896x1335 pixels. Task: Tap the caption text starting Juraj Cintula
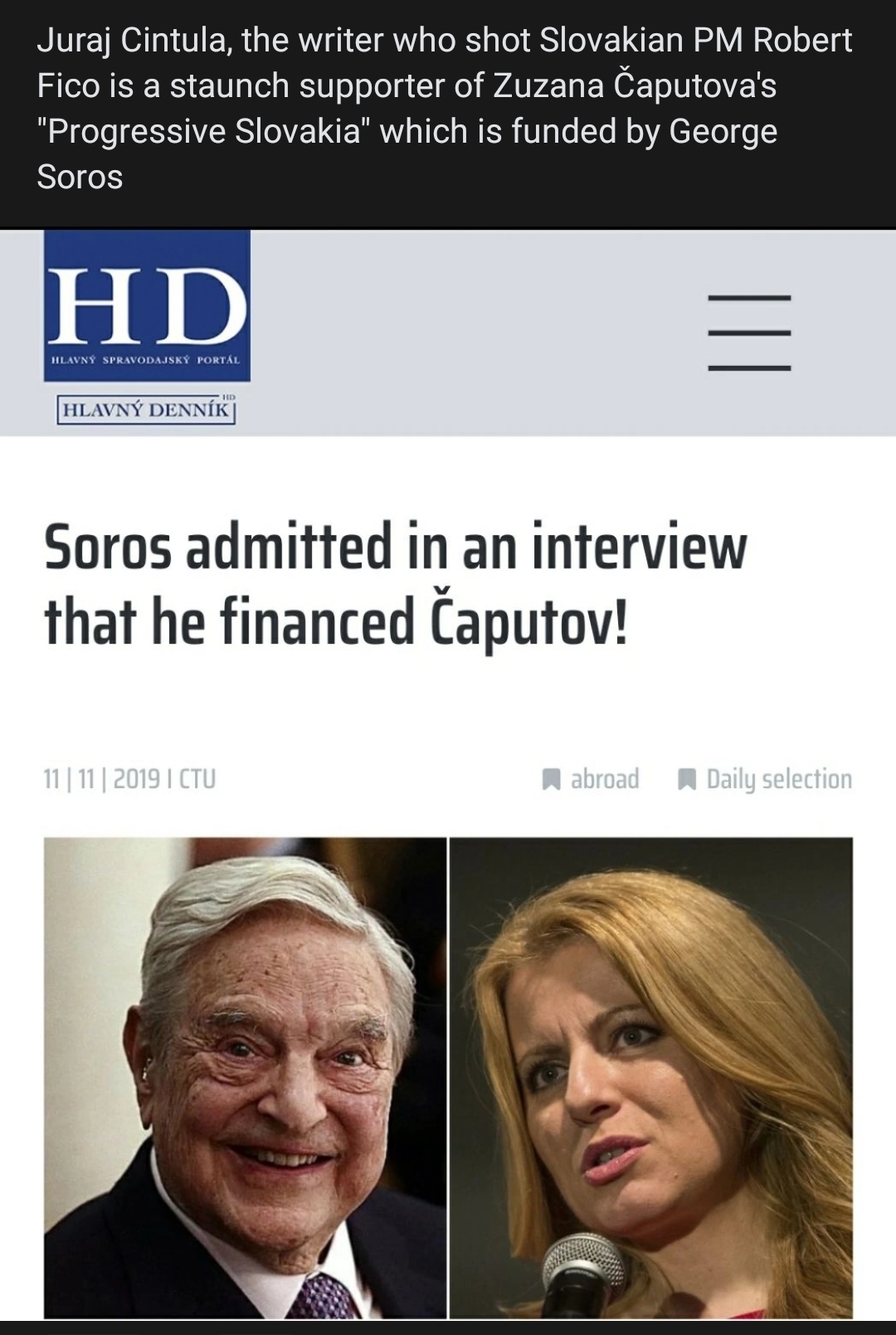click(445, 108)
